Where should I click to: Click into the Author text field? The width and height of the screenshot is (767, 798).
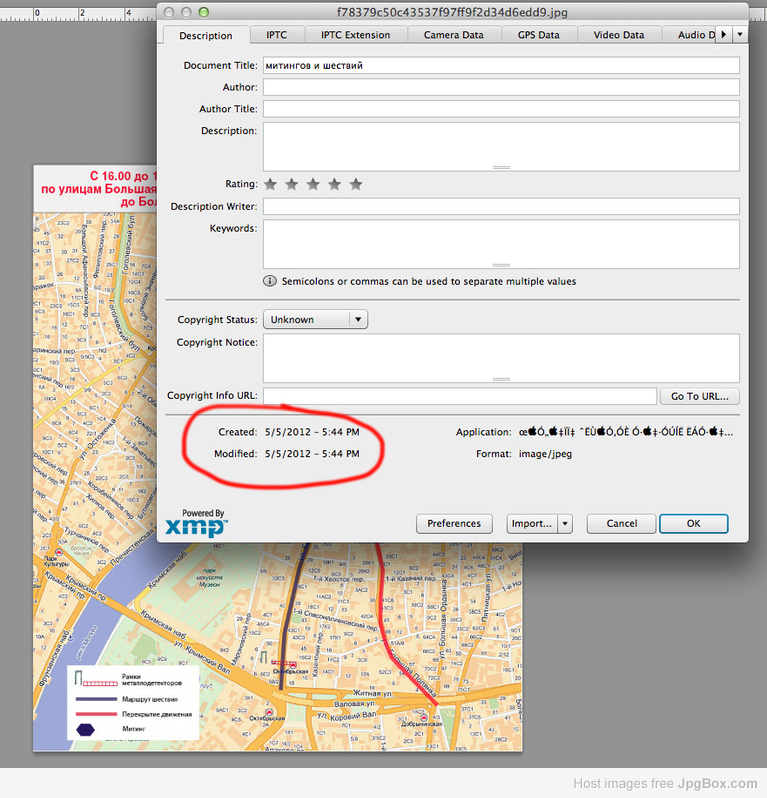click(500, 88)
